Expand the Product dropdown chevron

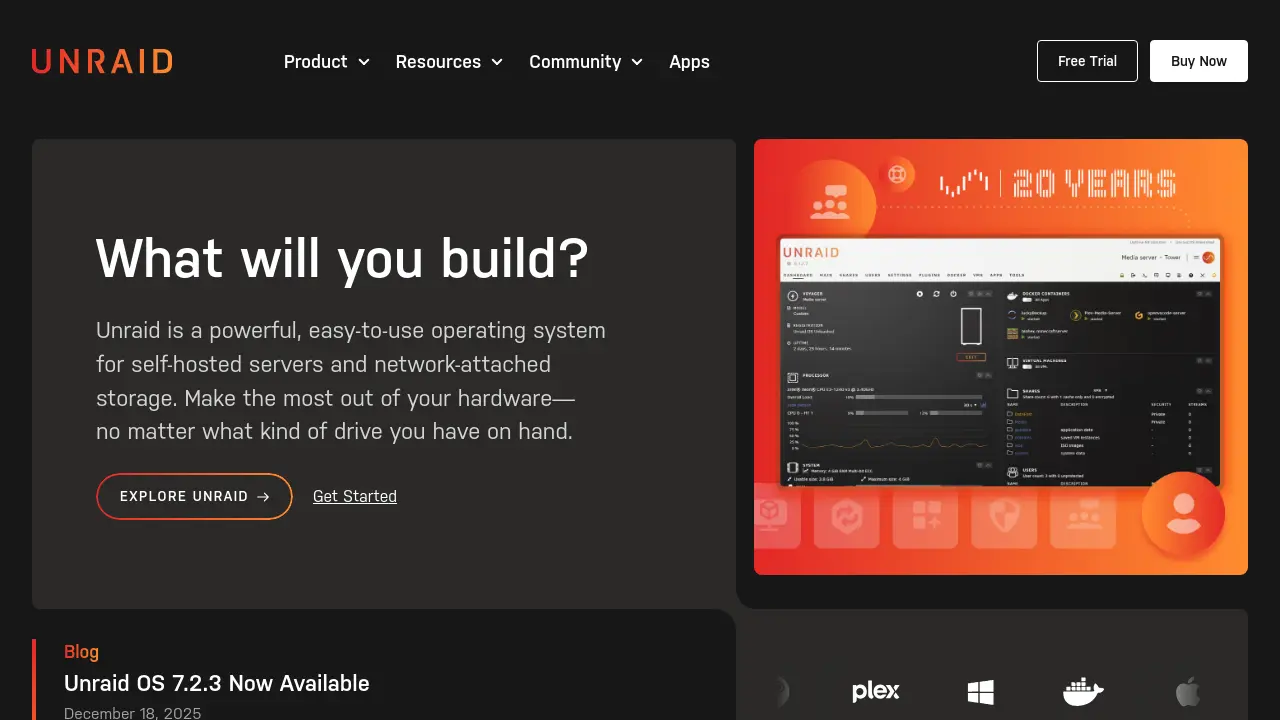364,62
